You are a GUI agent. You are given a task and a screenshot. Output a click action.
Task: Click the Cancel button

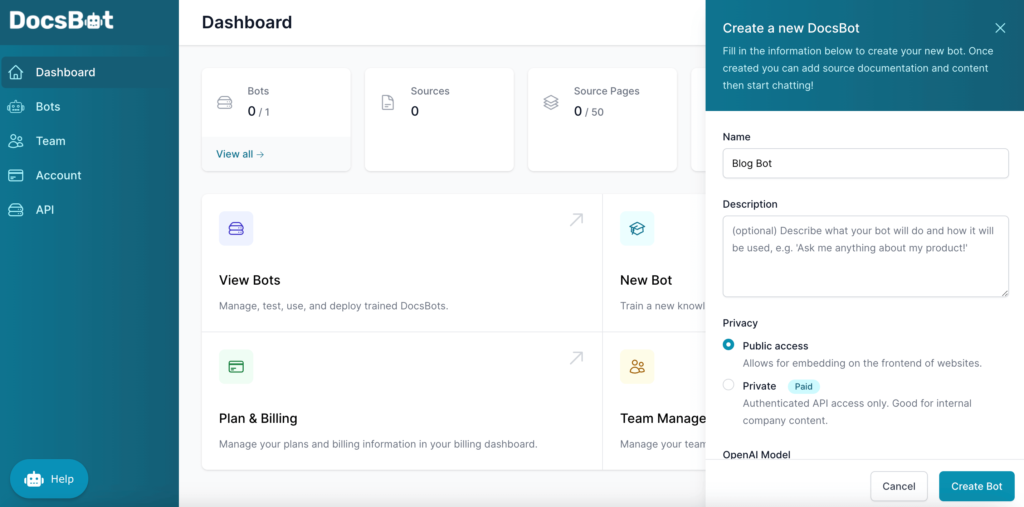coord(899,486)
